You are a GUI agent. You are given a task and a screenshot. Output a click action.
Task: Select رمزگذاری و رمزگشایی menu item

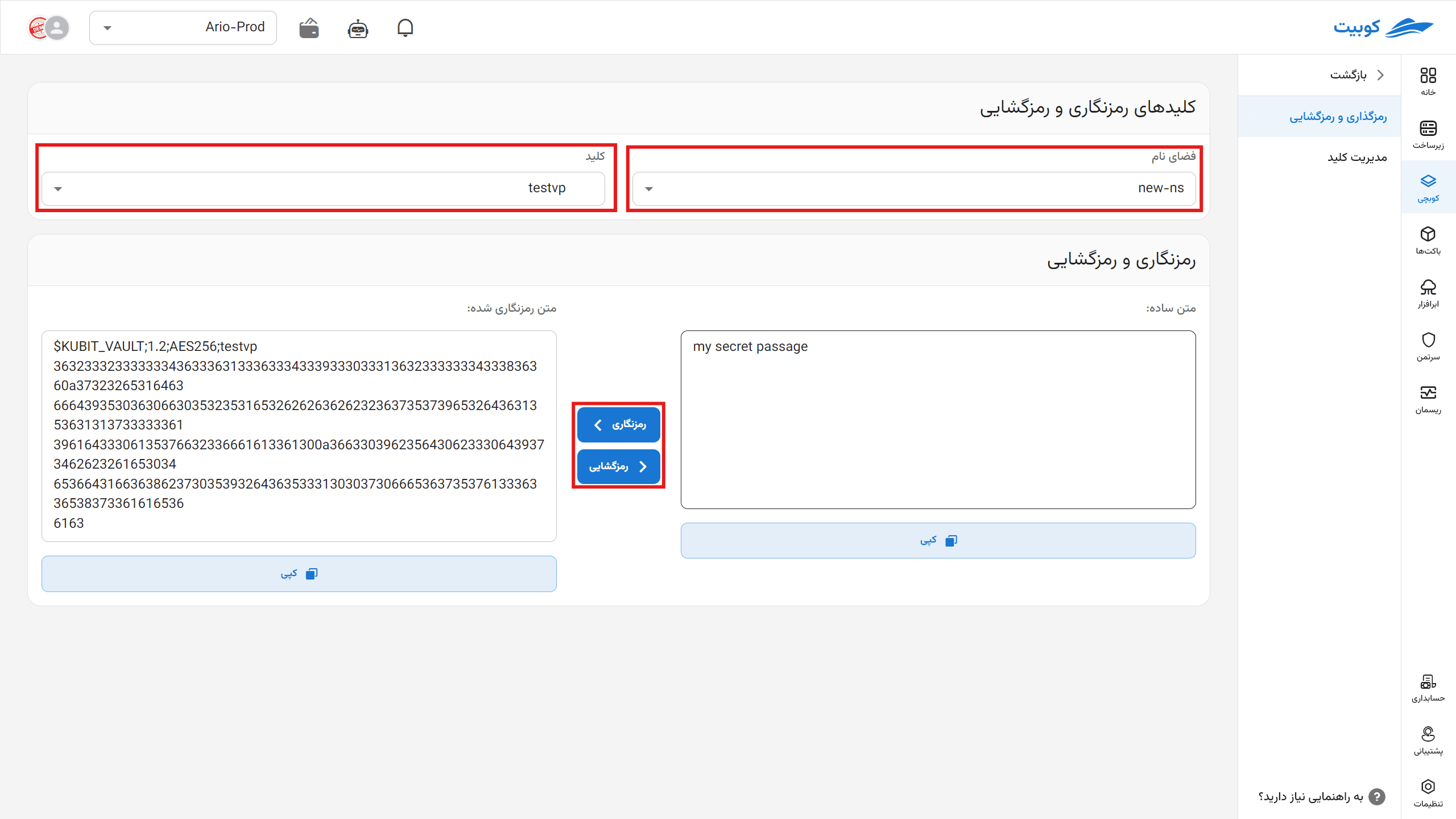click(x=1319, y=117)
